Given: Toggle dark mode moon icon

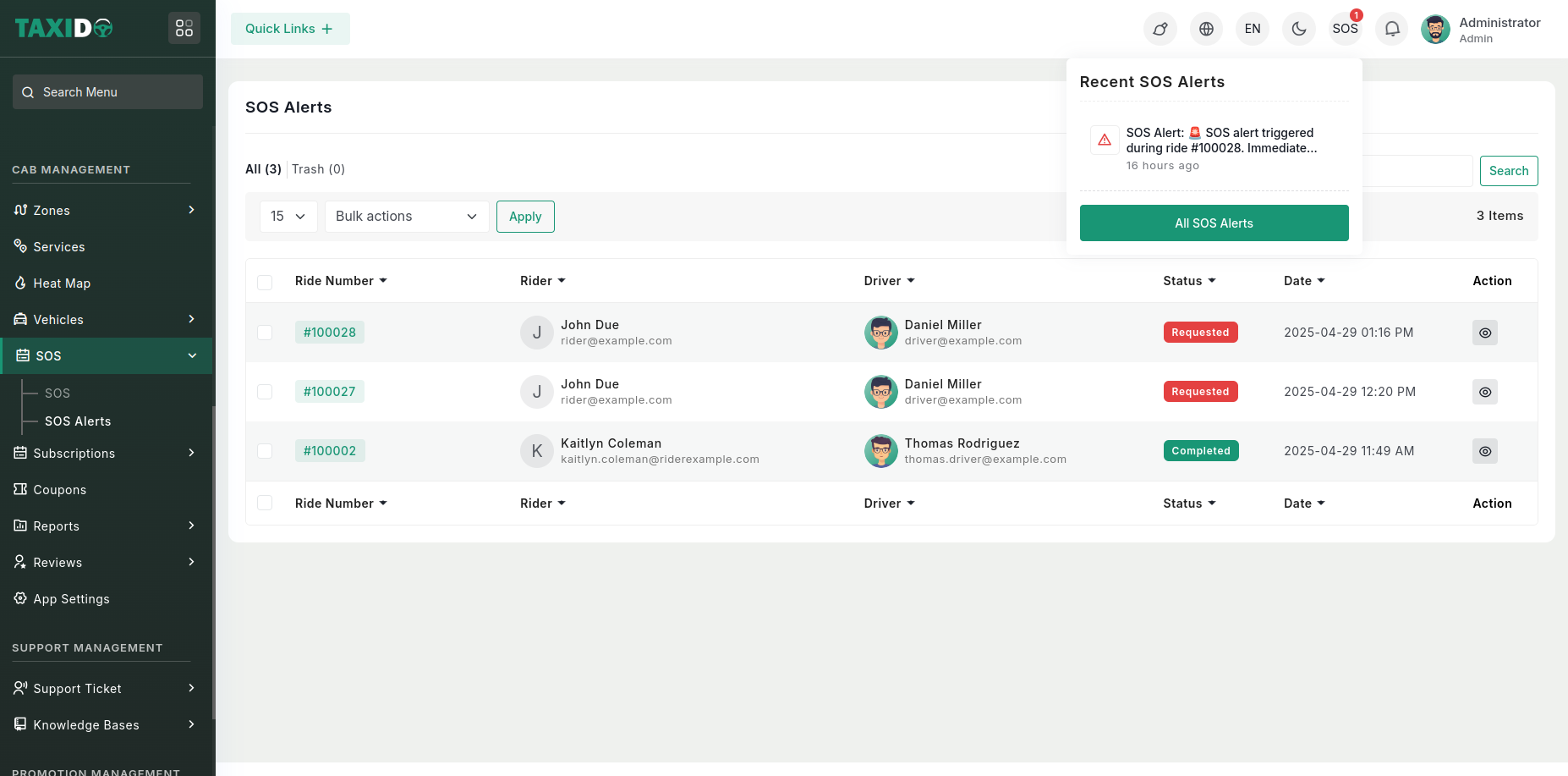Looking at the screenshot, I should pos(1298,29).
